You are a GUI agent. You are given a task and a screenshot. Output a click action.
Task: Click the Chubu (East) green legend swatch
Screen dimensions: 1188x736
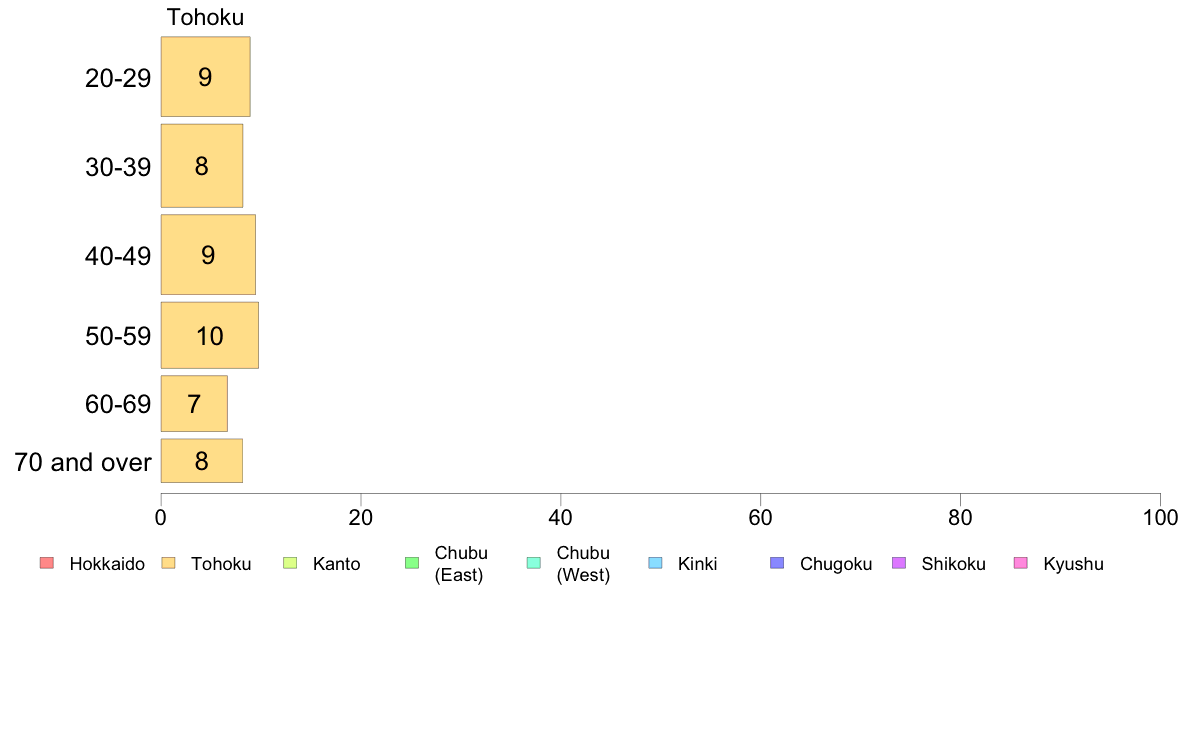pyautogui.click(x=412, y=564)
